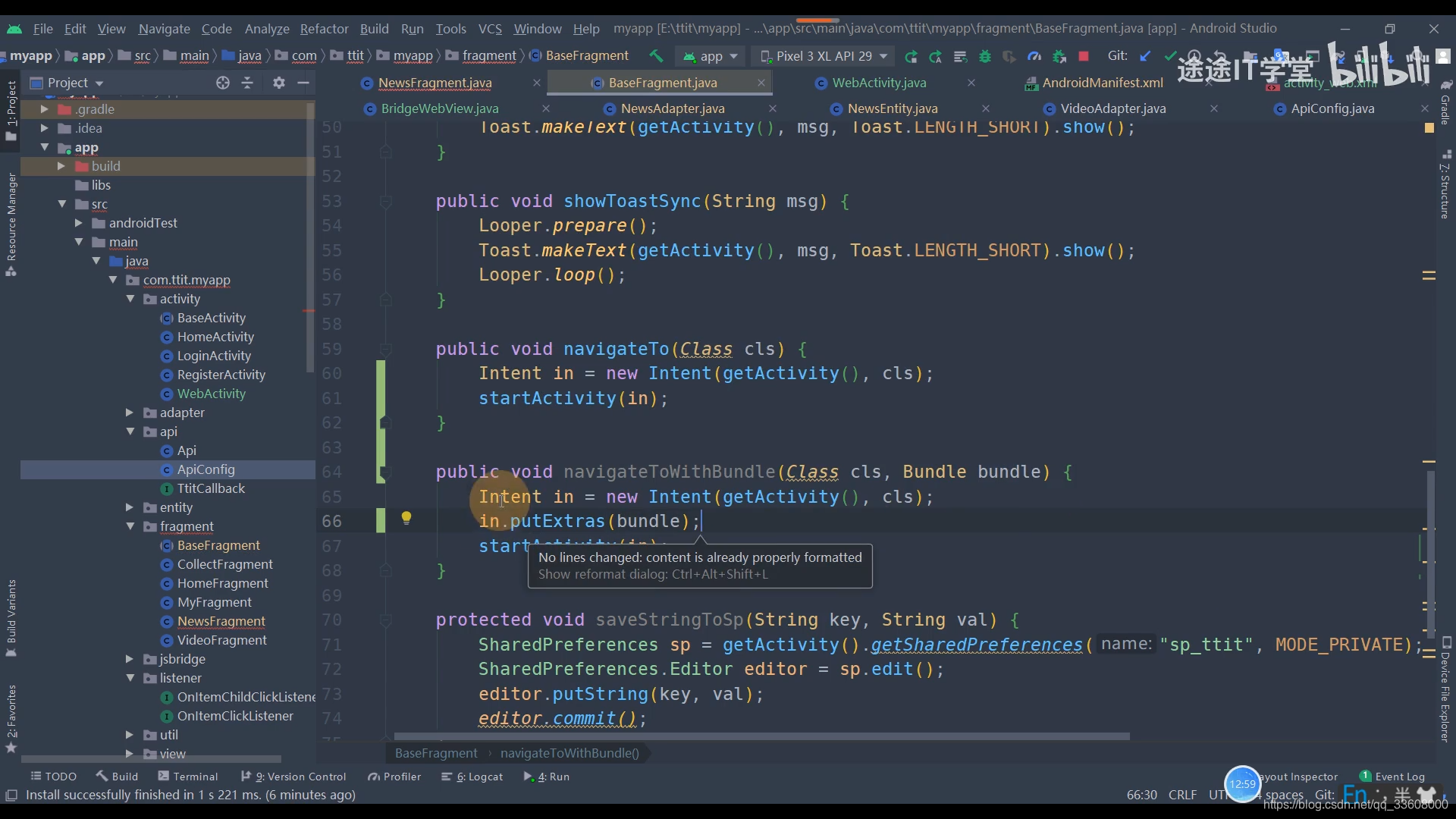The image size is (1456, 819).
Task: Close the NewsAdapter.java tab
Action: (773, 108)
